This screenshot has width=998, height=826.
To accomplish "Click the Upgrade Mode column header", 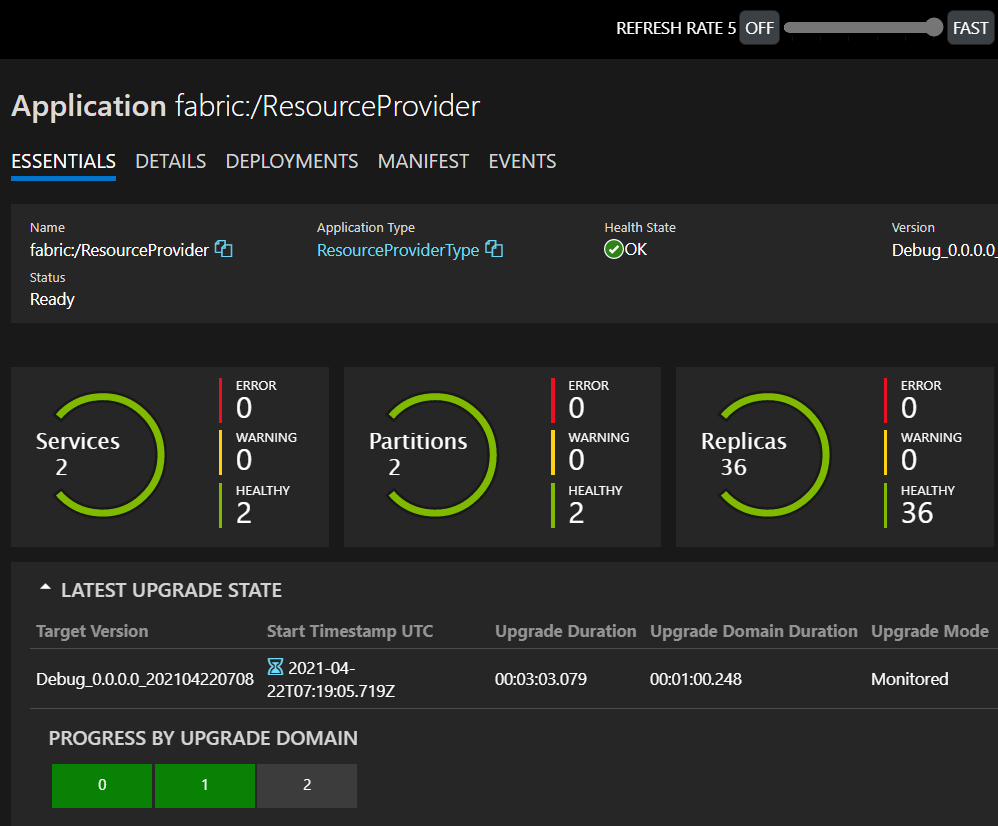I will pyautogui.click(x=930, y=631).
